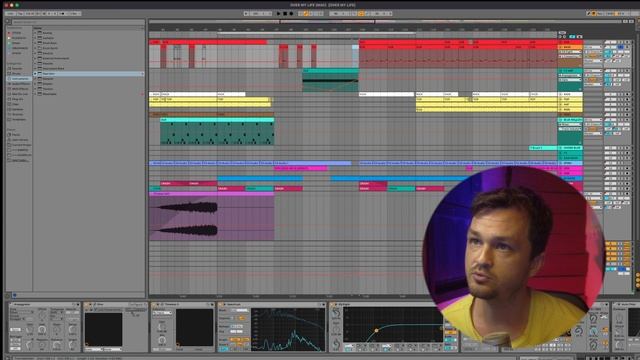Viewport: 640px width, 360px height.
Task: Click into the browser search field
Action: [78, 22]
